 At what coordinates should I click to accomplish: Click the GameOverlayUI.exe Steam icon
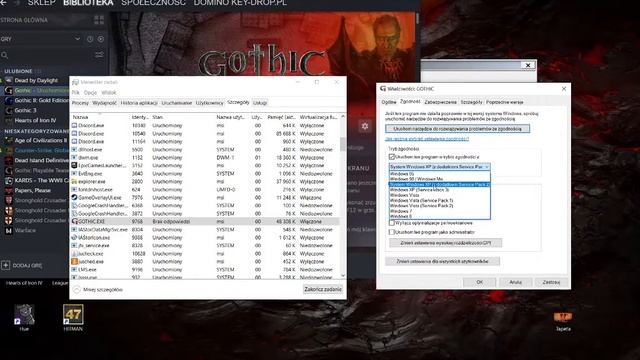pos(74,198)
